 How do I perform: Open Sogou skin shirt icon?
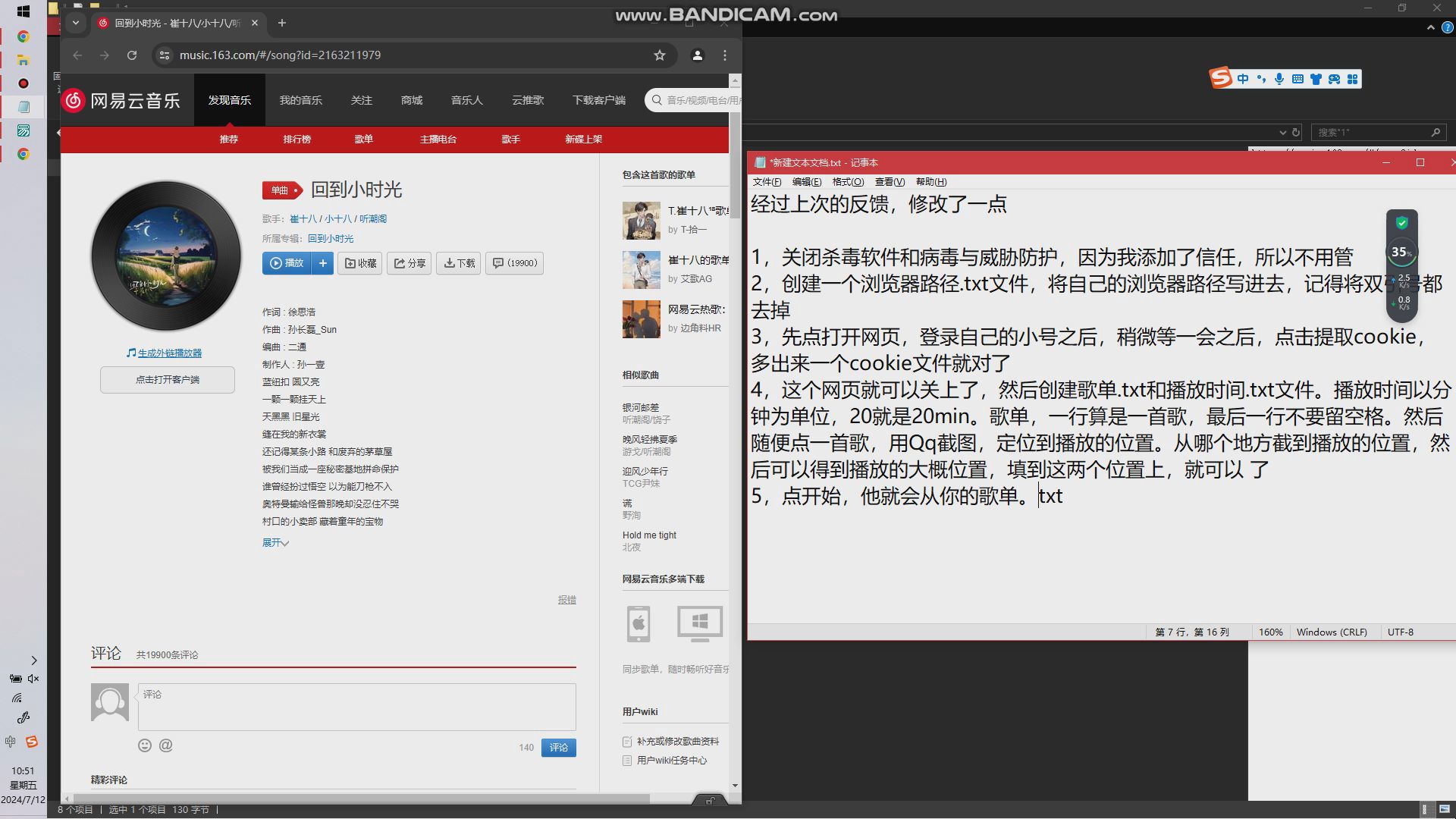[x=1316, y=79]
